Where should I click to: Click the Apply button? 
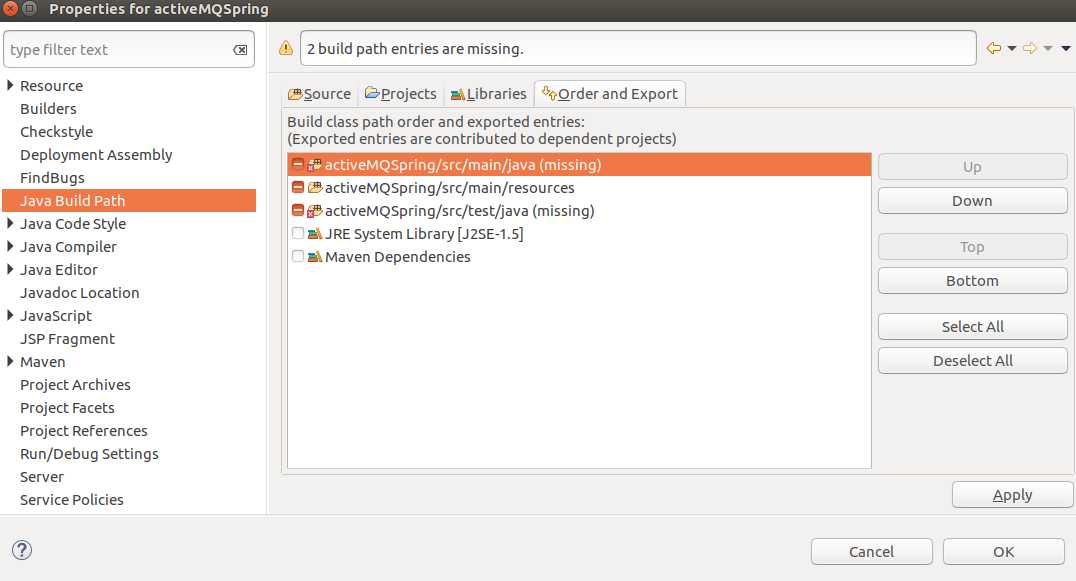point(1012,495)
